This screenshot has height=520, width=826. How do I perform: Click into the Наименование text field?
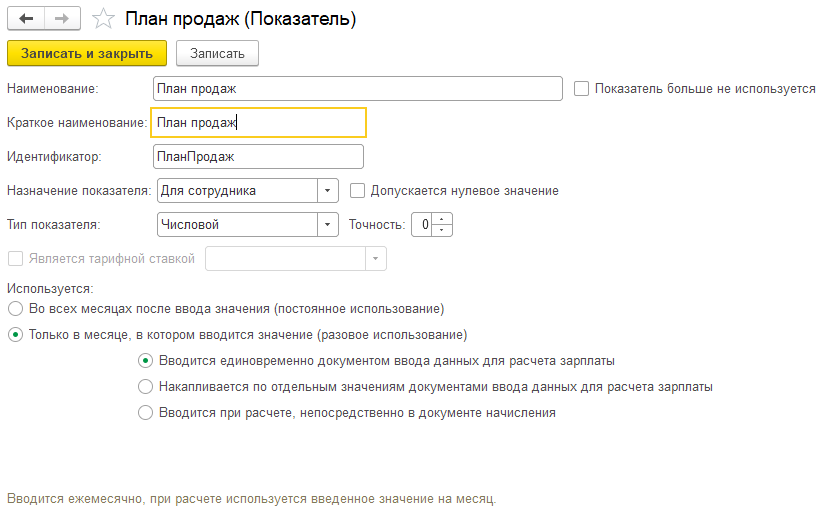[358, 89]
